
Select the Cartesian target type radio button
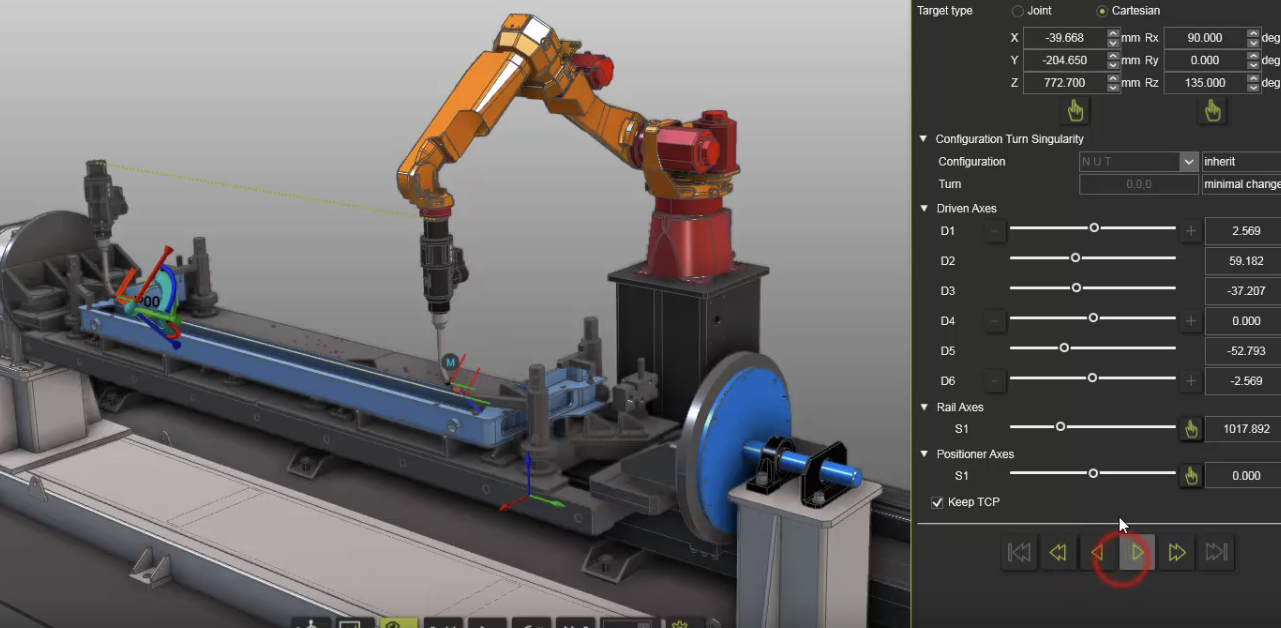click(1102, 11)
